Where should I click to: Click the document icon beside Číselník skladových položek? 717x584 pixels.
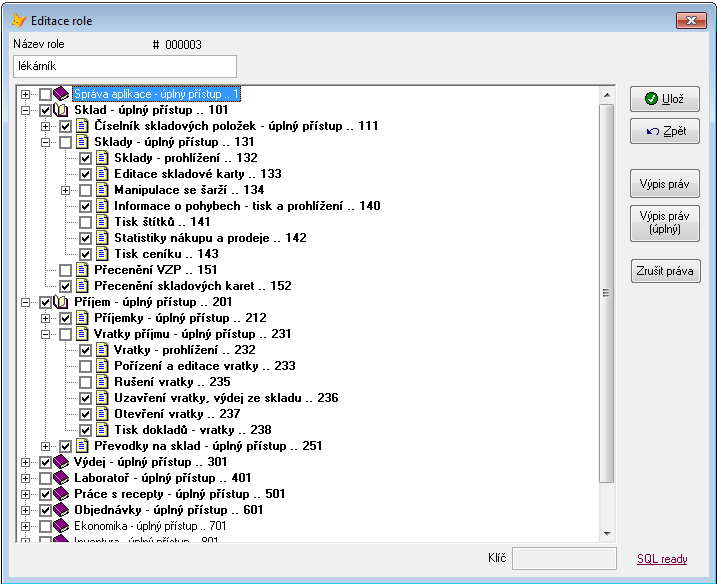[x=82, y=126]
